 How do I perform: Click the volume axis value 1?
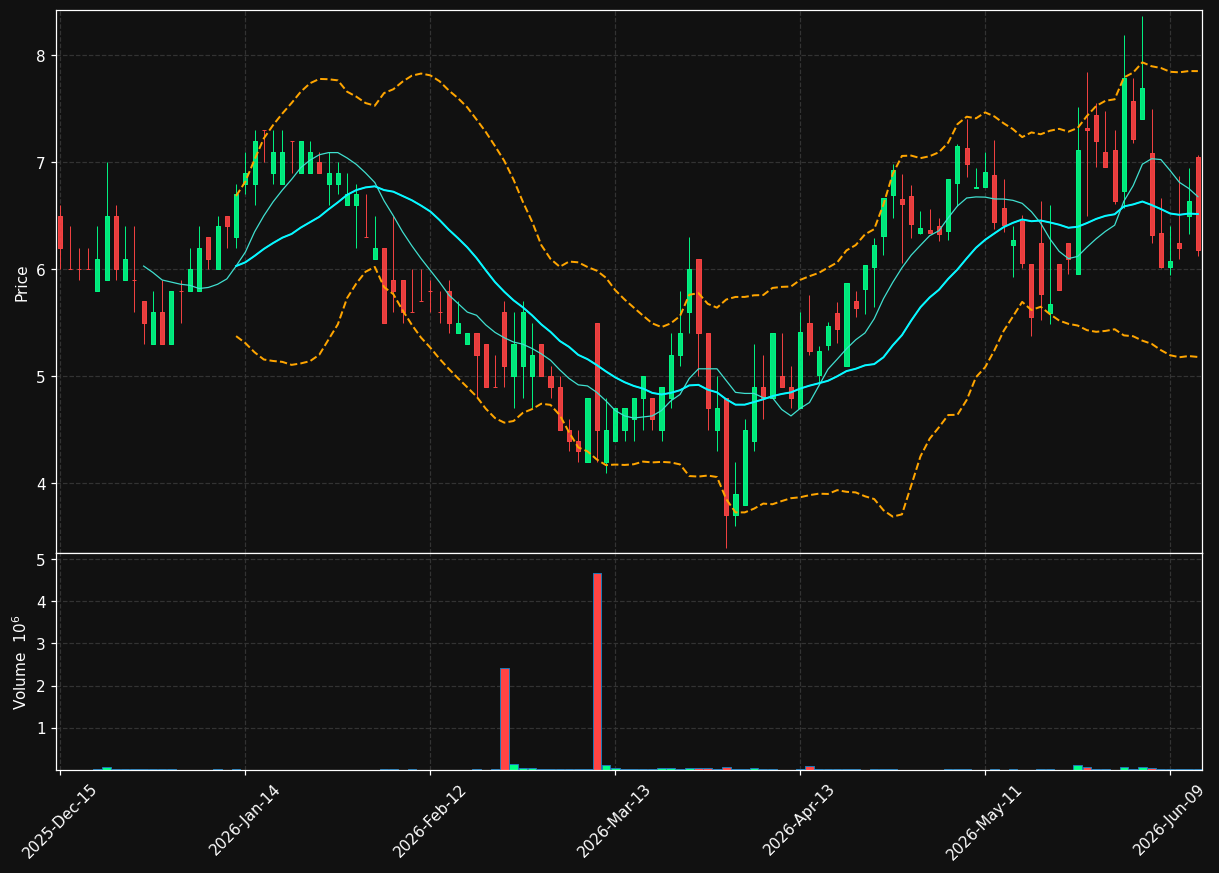pos(42,728)
